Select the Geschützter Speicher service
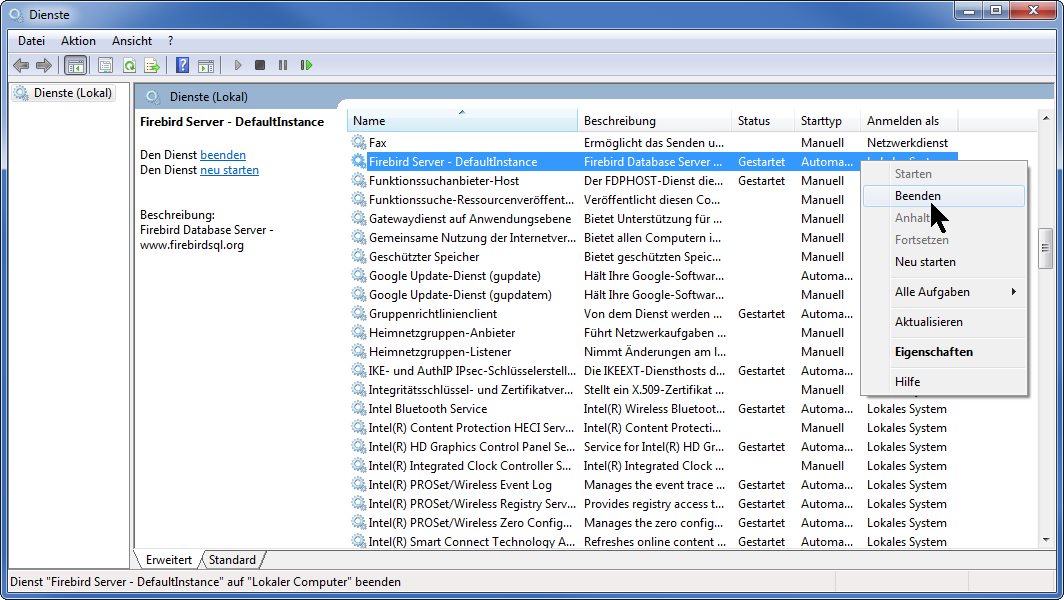 604,257
